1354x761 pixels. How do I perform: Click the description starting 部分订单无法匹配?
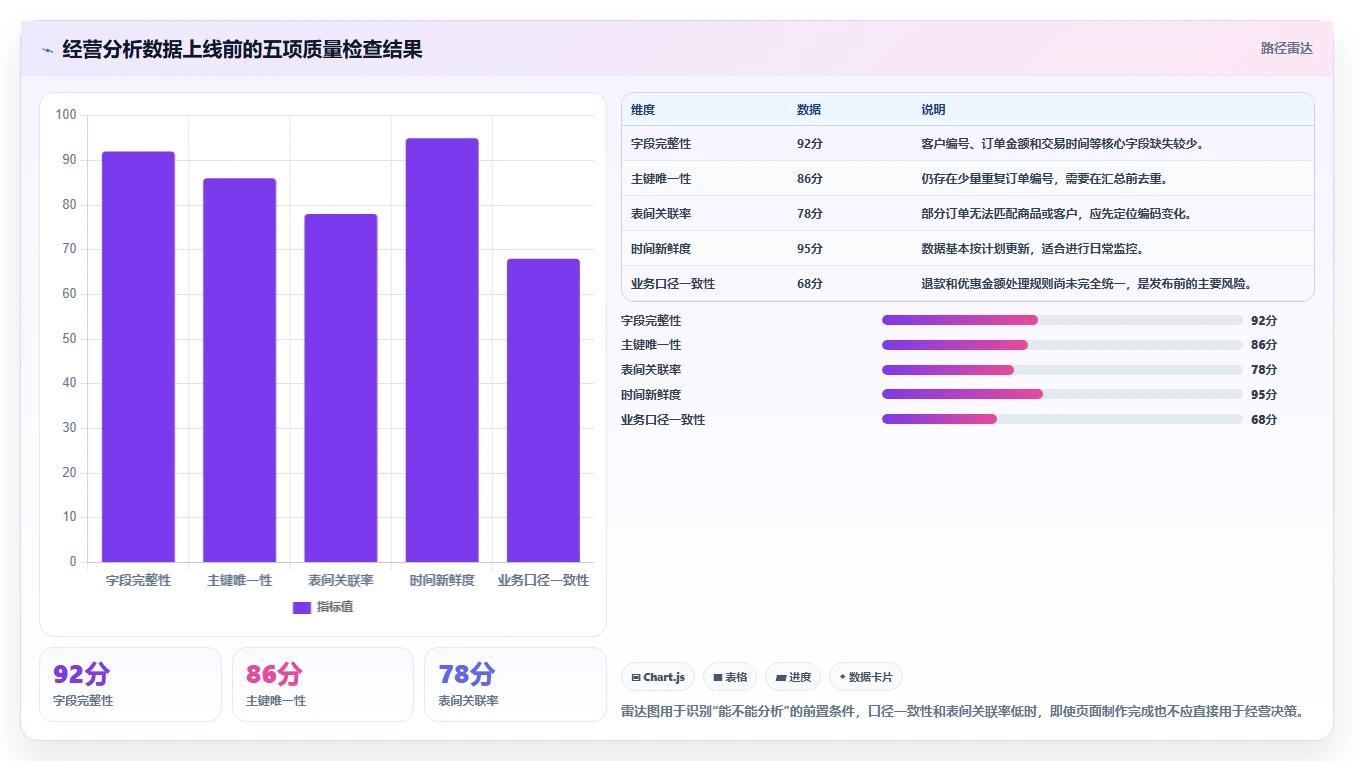click(1058, 214)
